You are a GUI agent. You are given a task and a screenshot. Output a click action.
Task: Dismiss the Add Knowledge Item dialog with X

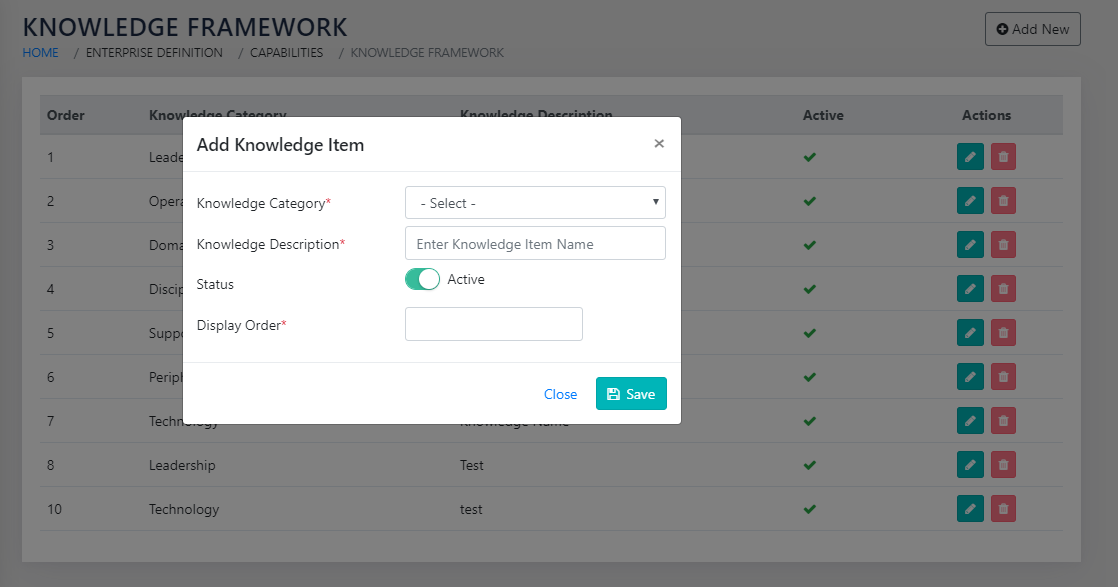coord(659,144)
